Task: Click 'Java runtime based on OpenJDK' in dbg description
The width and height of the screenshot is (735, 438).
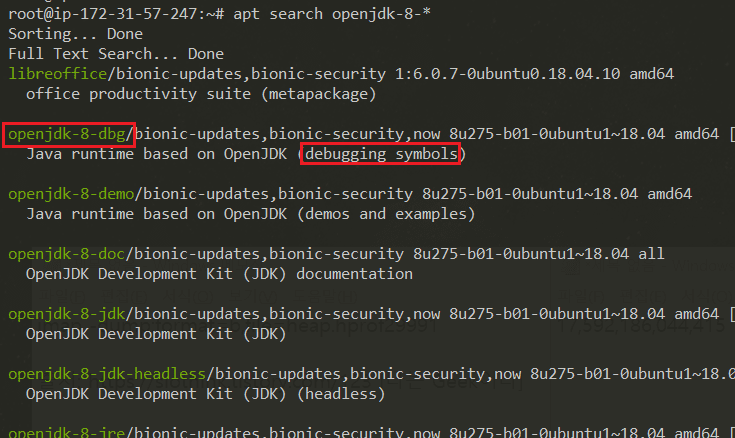Action: pyautogui.click(x=158, y=154)
